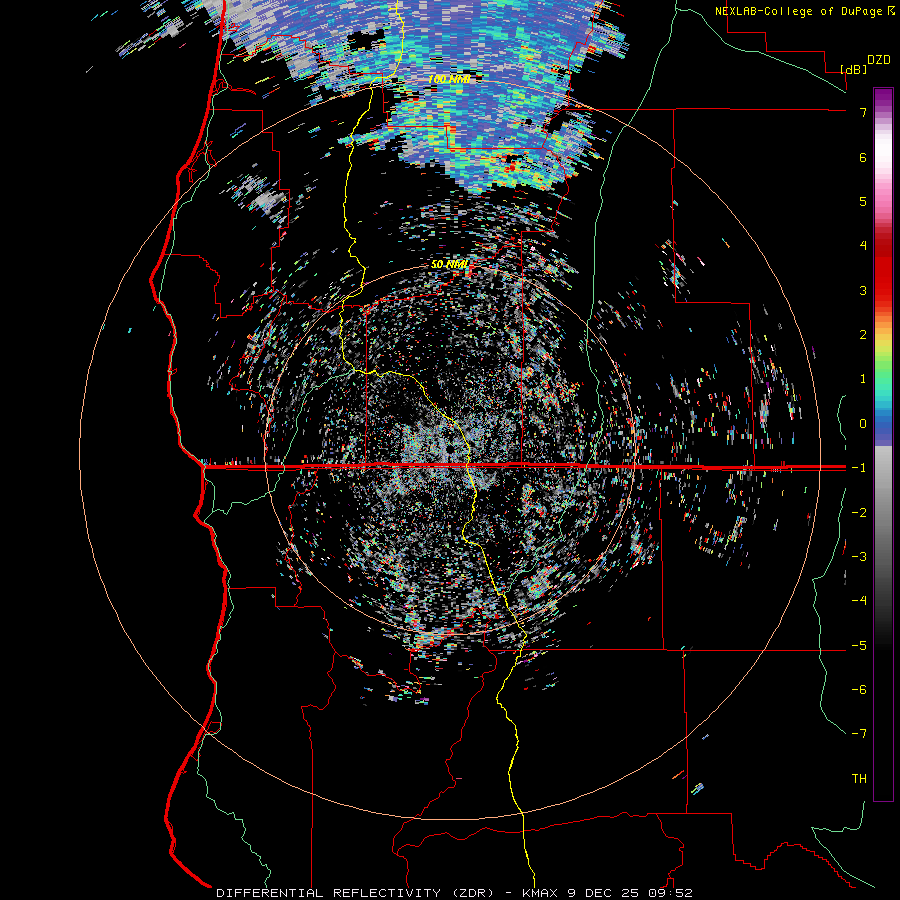This screenshot has height=900, width=900.
Task: Select the 5 value on color scale
Action: point(863,201)
